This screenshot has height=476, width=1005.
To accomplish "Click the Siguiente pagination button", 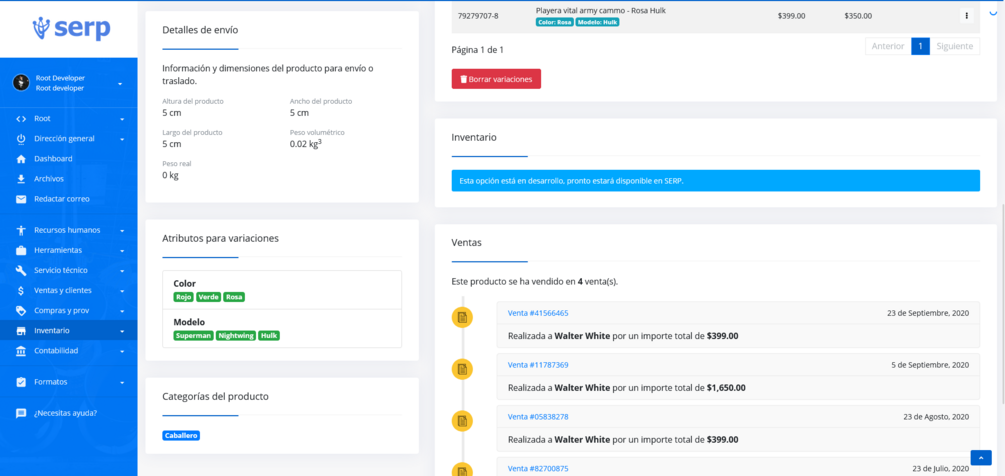I will point(954,46).
